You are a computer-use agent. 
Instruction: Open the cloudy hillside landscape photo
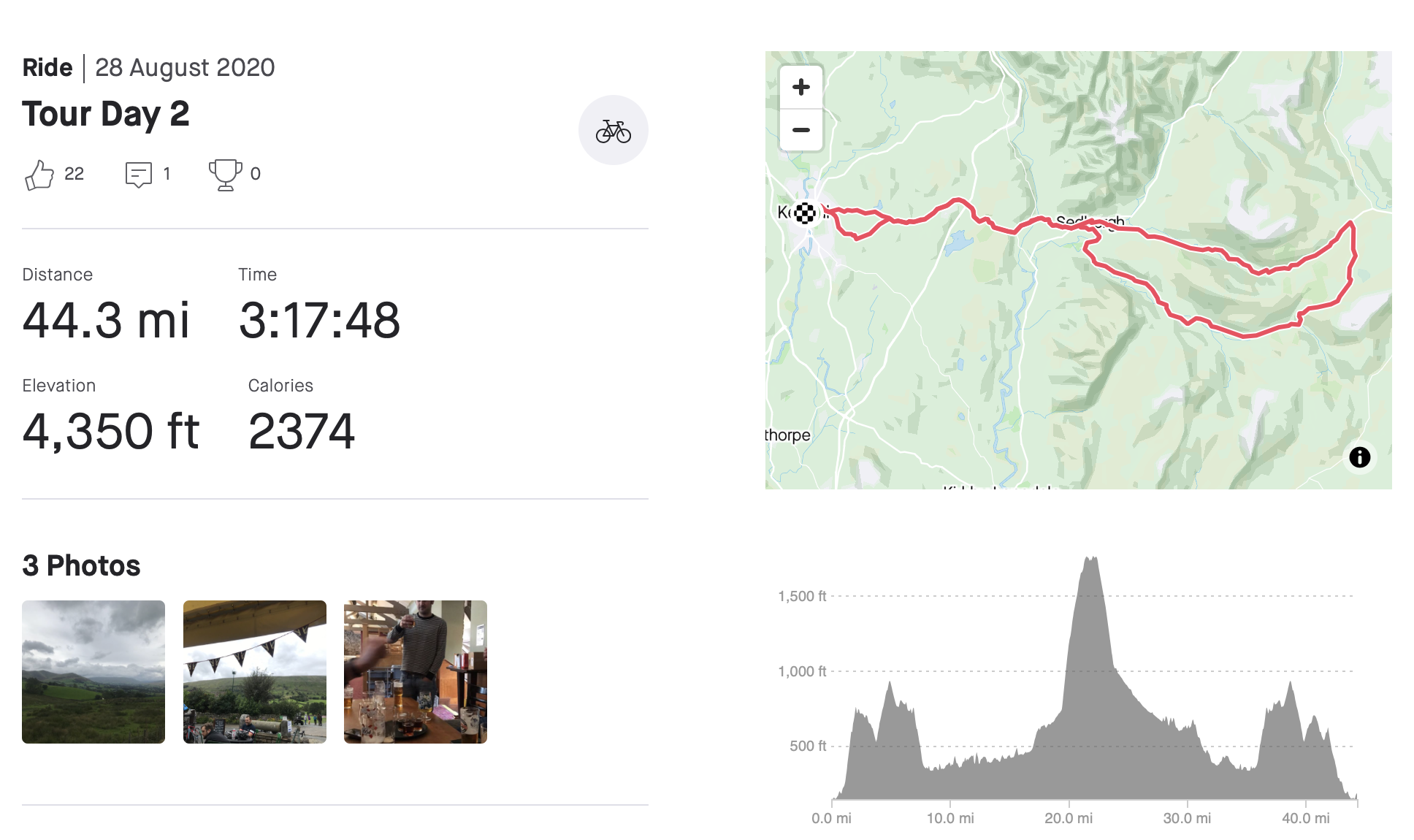tap(93, 671)
